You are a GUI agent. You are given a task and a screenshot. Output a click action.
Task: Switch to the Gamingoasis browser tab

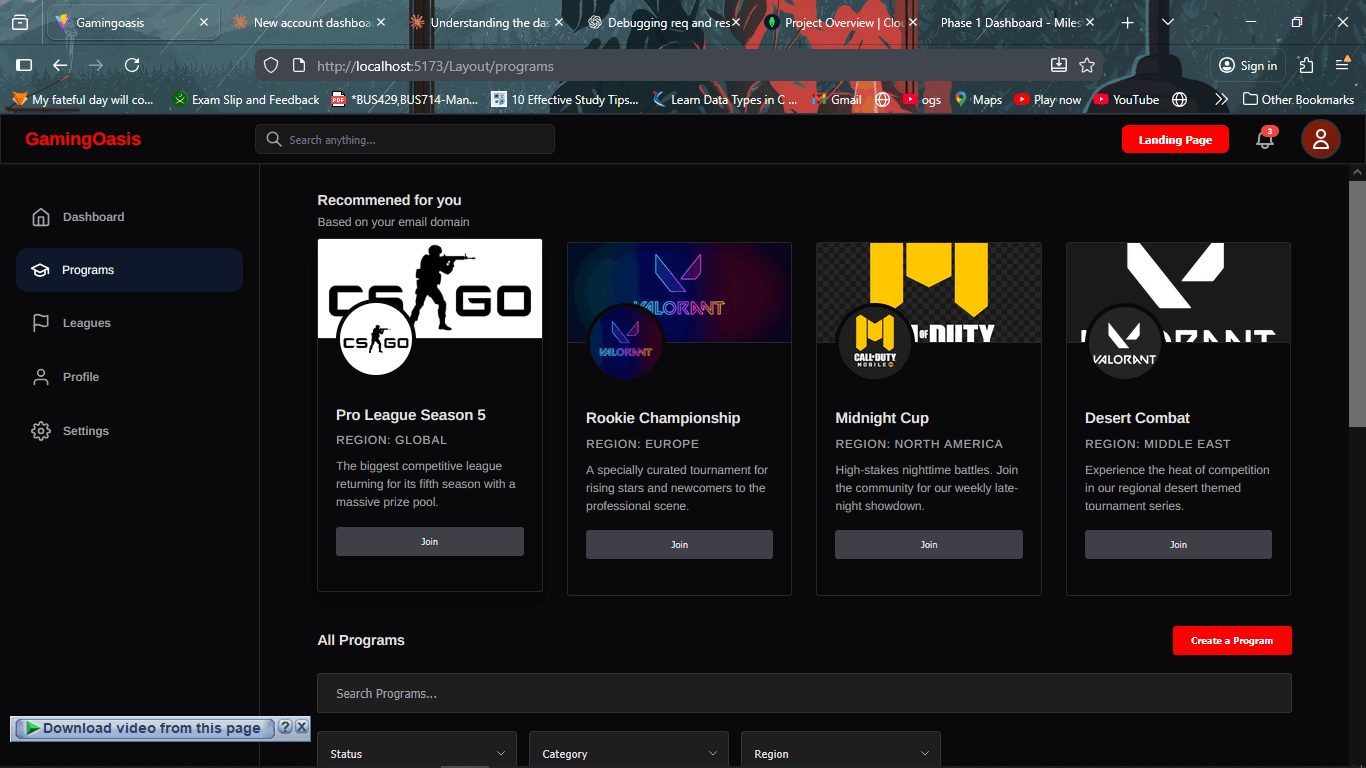click(x=133, y=22)
